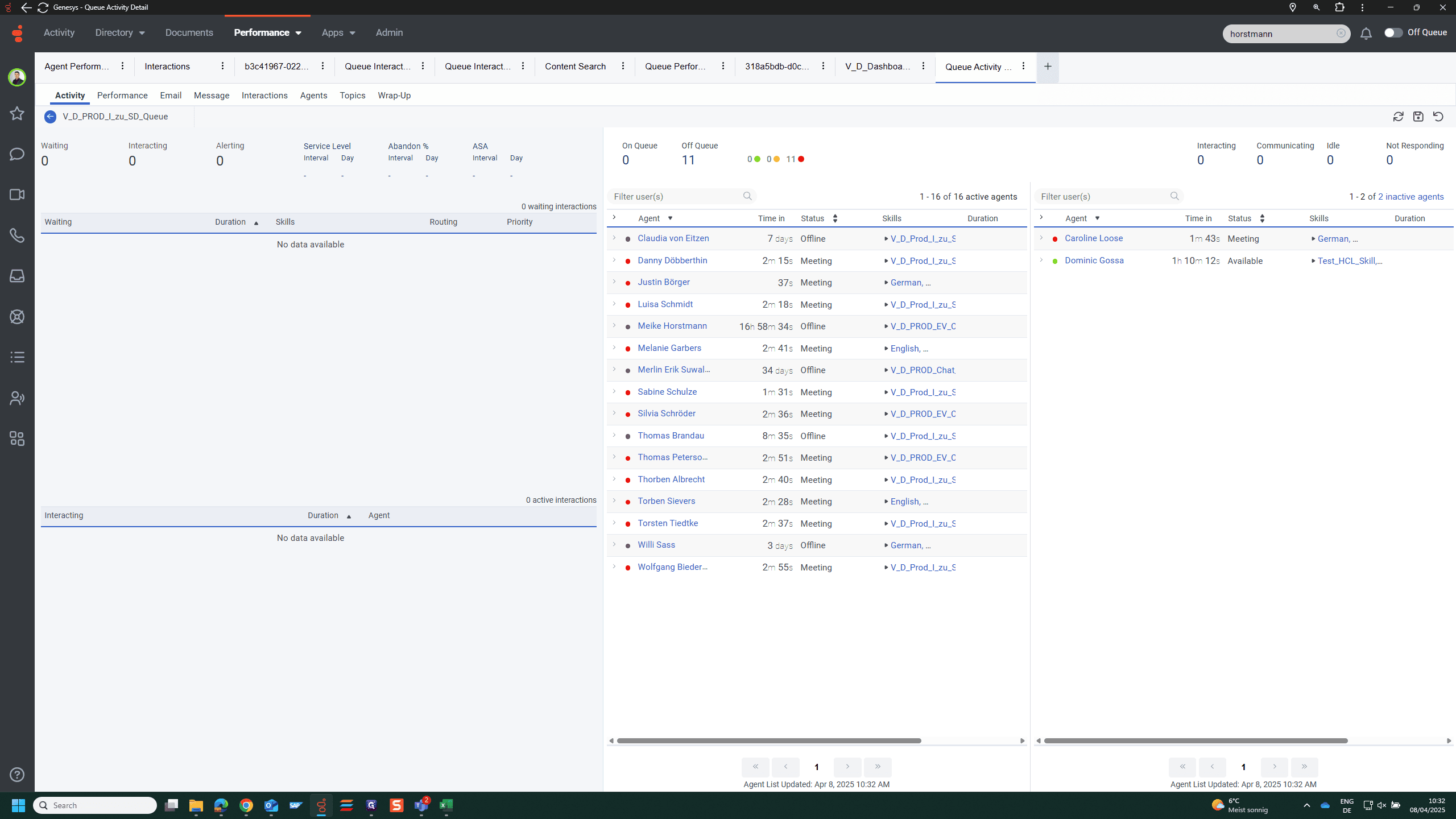Toggle the Off Queue switch
The width and height of the screenshot is (1456, 819).
coord(1393,33)
